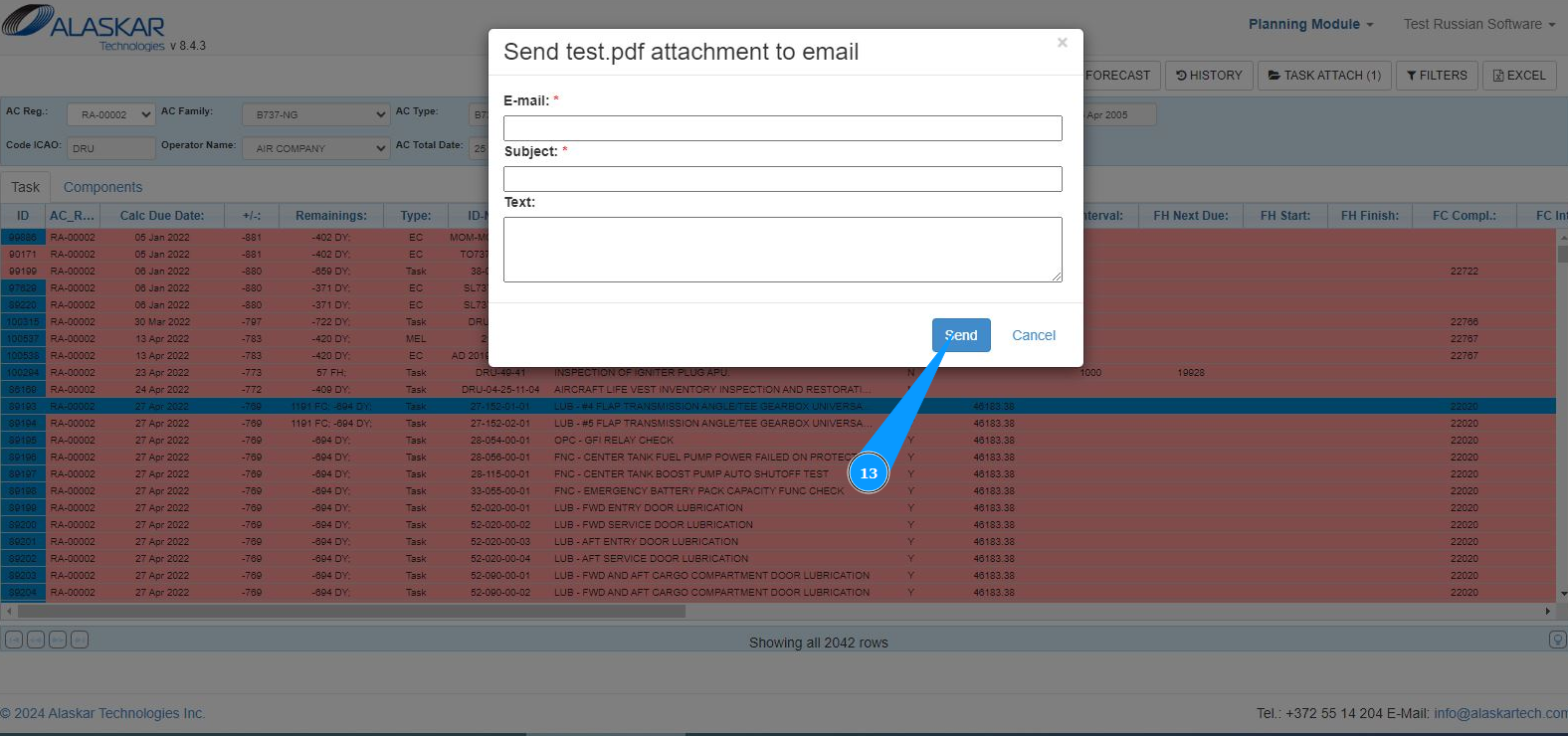Open the FILTERS panel
The height and width of the screenshot is (736, 1568).
pyautogui.click(x=1437, y=76)
